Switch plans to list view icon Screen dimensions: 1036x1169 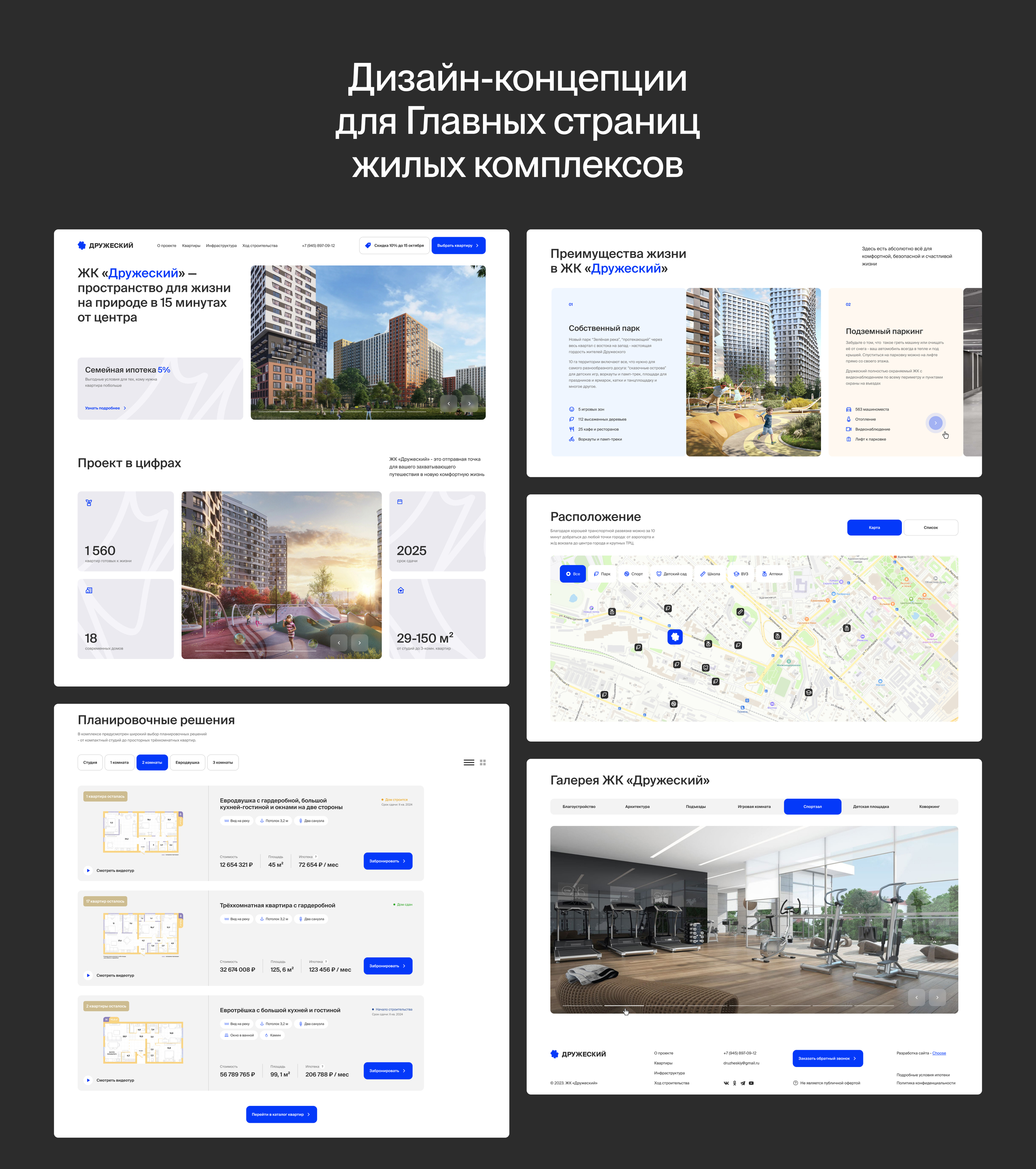[469, 762]
